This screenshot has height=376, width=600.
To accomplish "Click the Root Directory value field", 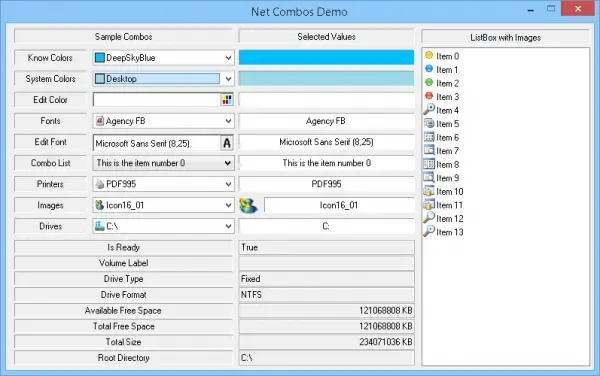I will (326, 358).
